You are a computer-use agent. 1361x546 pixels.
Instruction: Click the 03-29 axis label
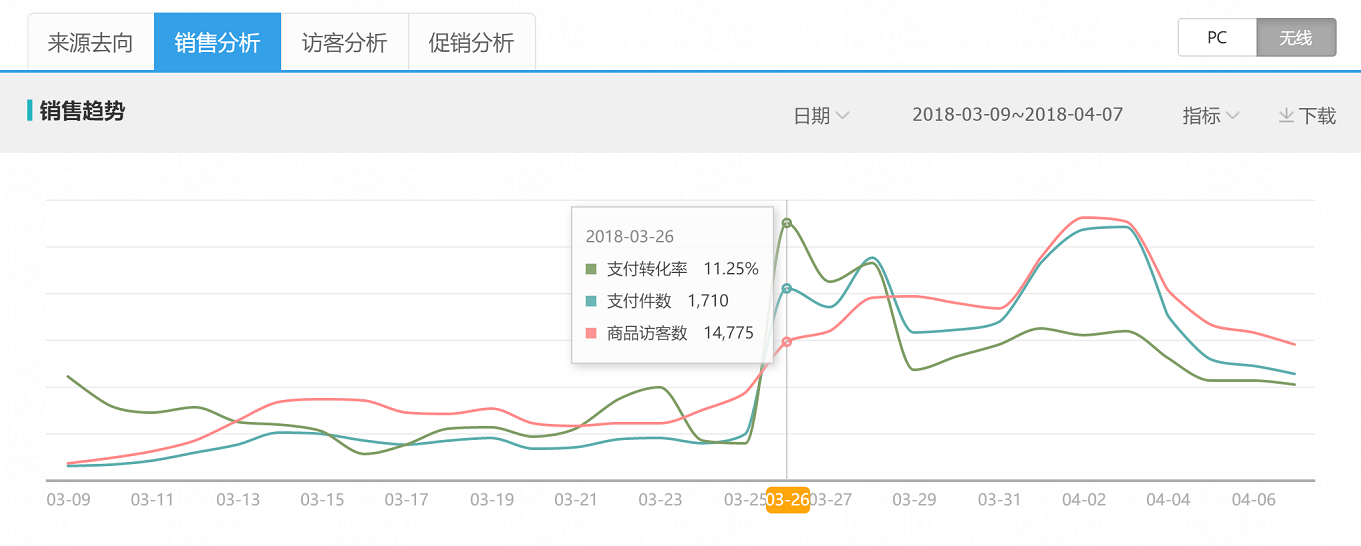click(x=914, y=500)
